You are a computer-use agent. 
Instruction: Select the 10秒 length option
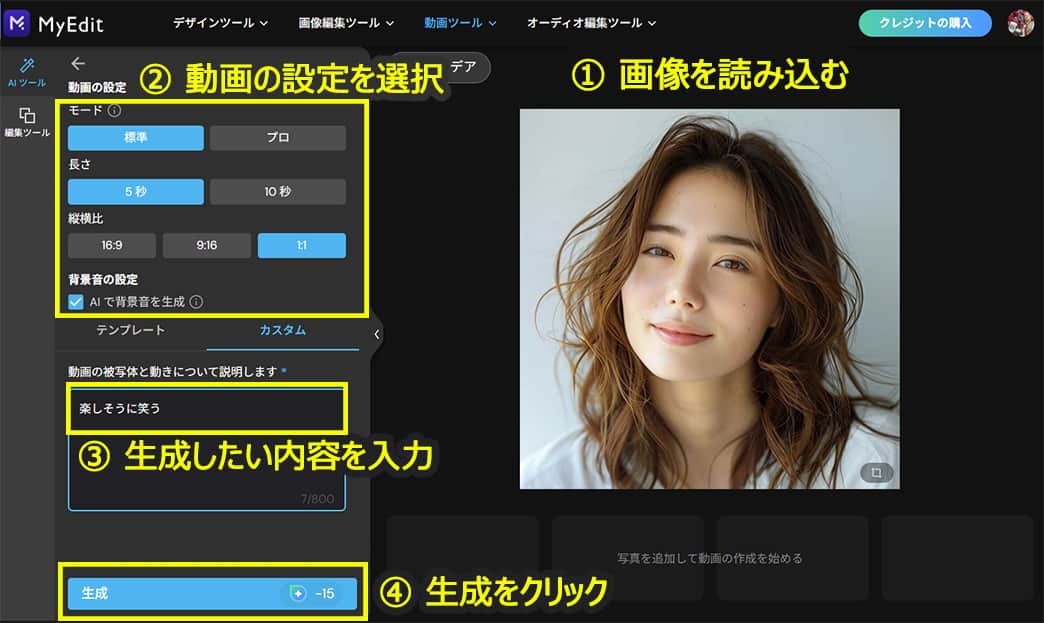point(277,191)
